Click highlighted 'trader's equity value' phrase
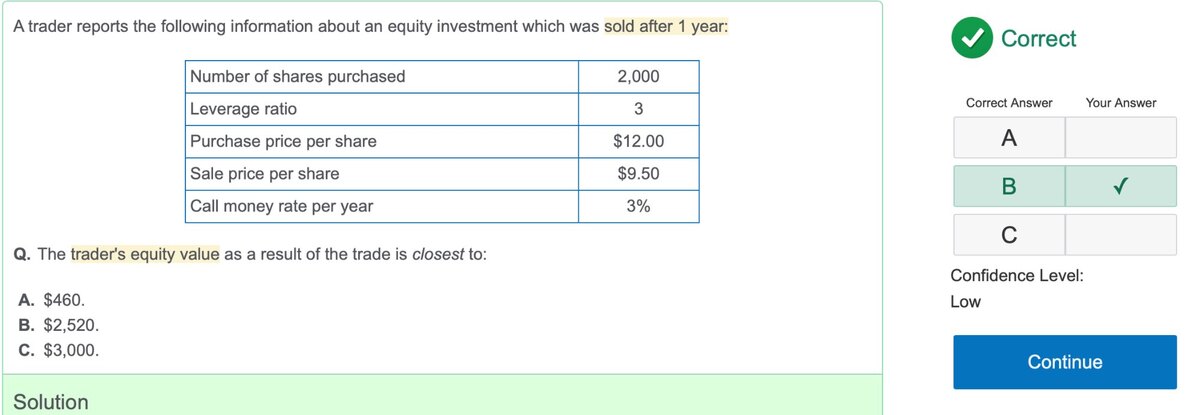 [x=145, y=254]
